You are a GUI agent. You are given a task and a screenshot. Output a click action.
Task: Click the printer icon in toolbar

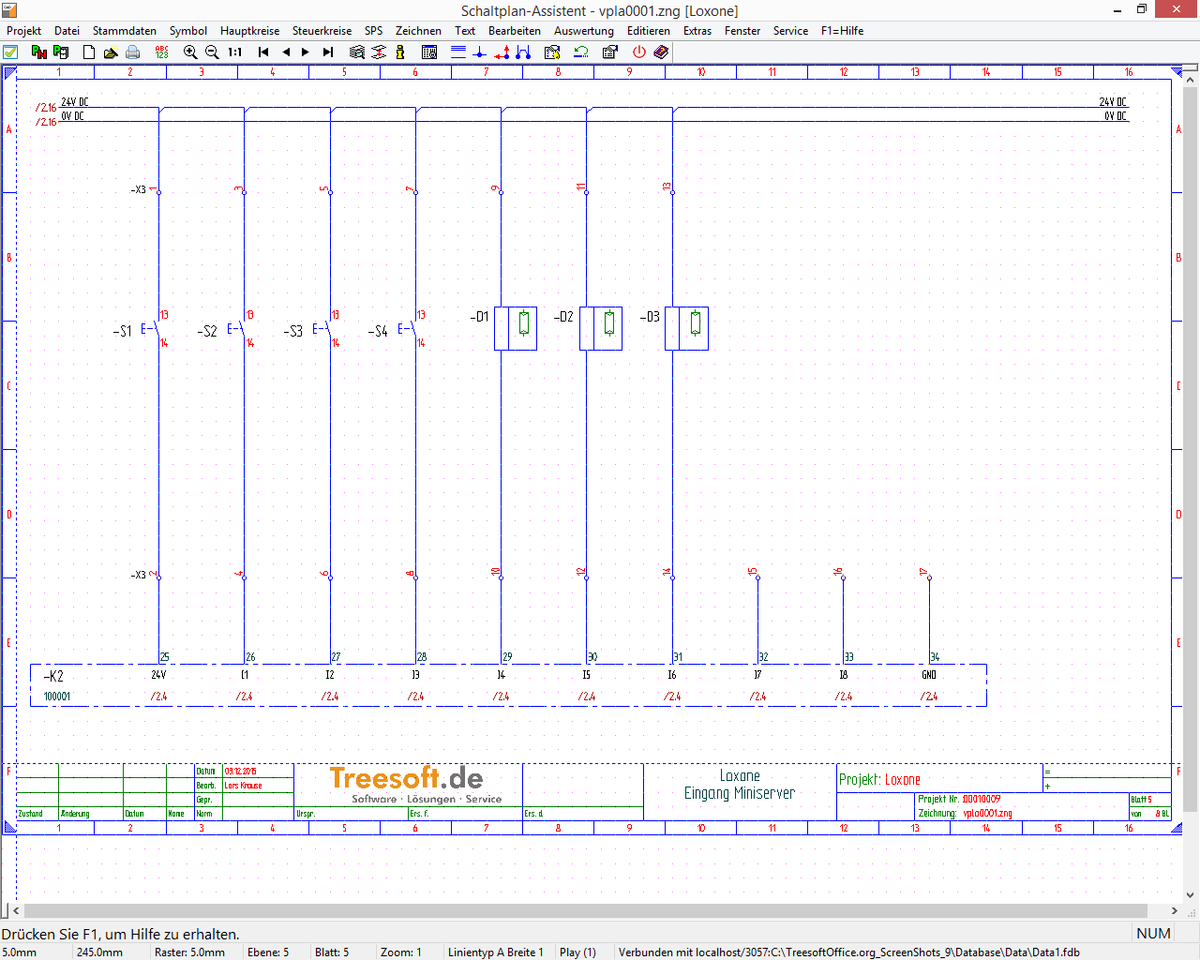[132, 52]
